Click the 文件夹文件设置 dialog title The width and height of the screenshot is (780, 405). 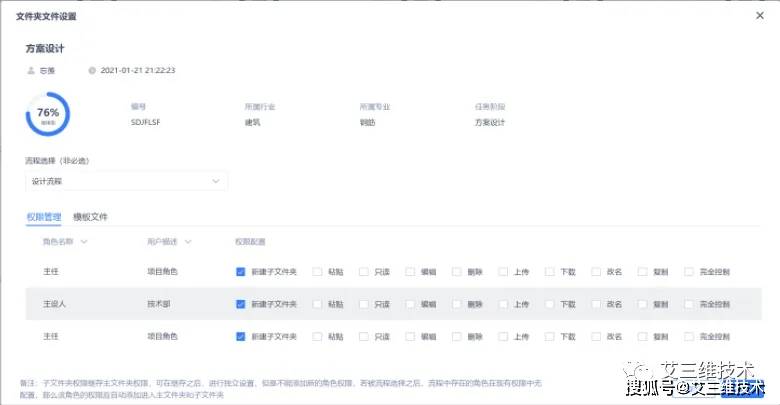46,16
